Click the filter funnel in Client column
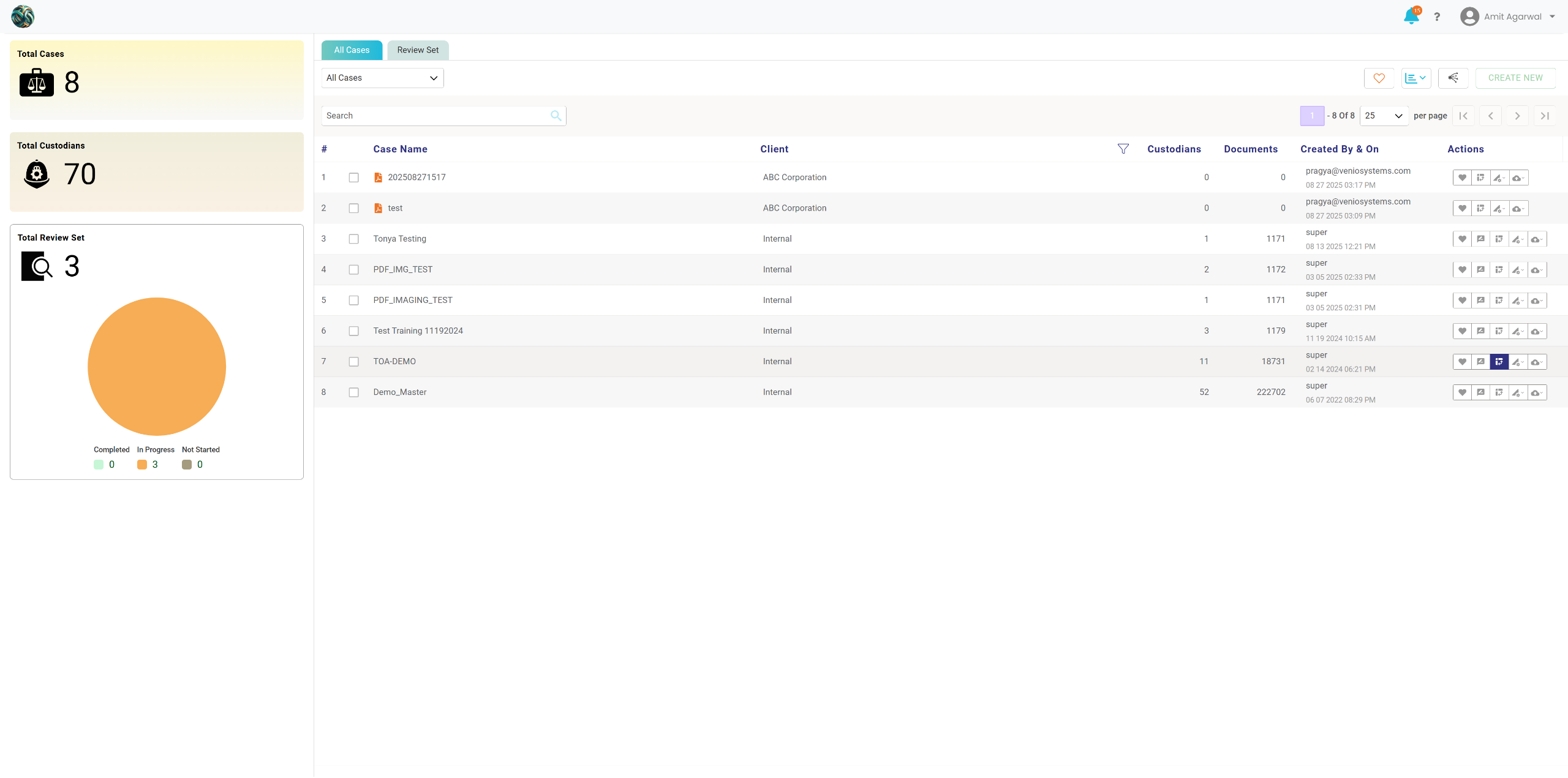Screen dimensions: 1568x778 1123,149
